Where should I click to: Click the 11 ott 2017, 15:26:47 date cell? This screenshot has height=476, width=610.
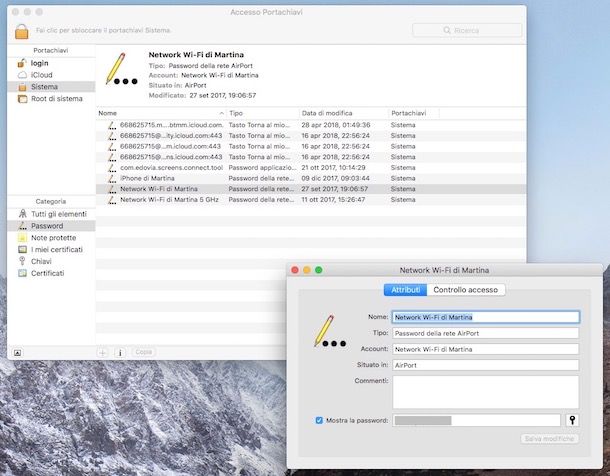pos(333,200)
